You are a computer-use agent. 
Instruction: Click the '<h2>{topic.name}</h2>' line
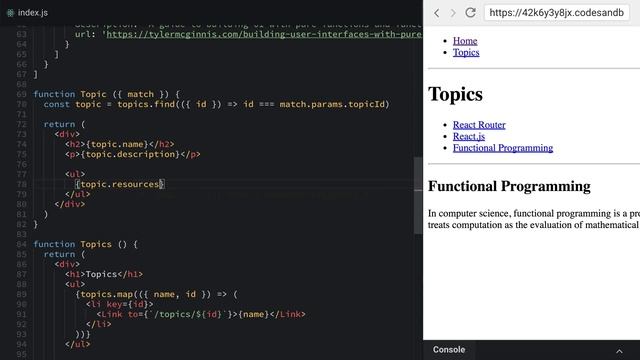(120, 144)
